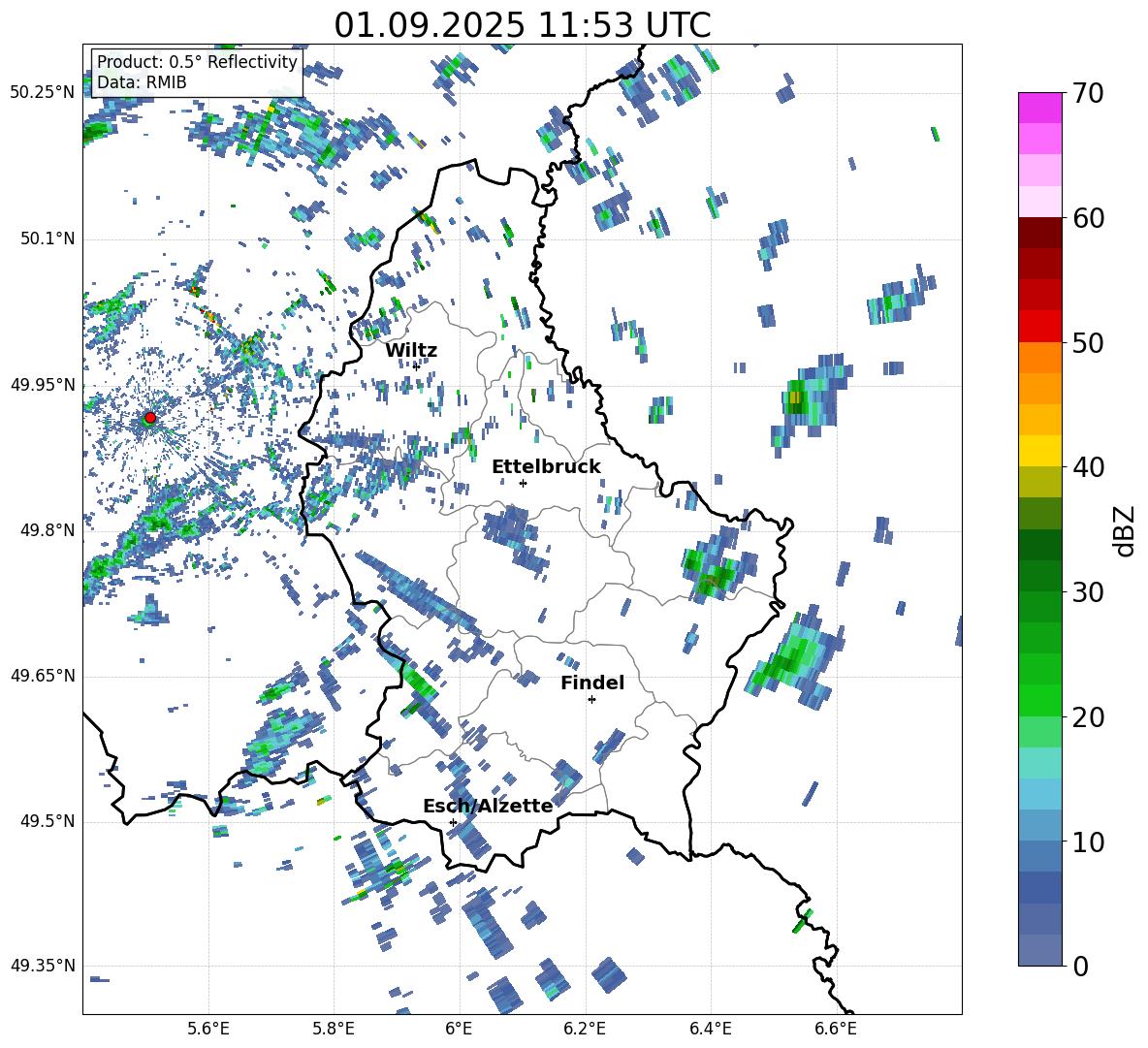Click the 40 value on the colorbar
The height and width of the screenshot is (1048, 1148).
point(1088,467)
